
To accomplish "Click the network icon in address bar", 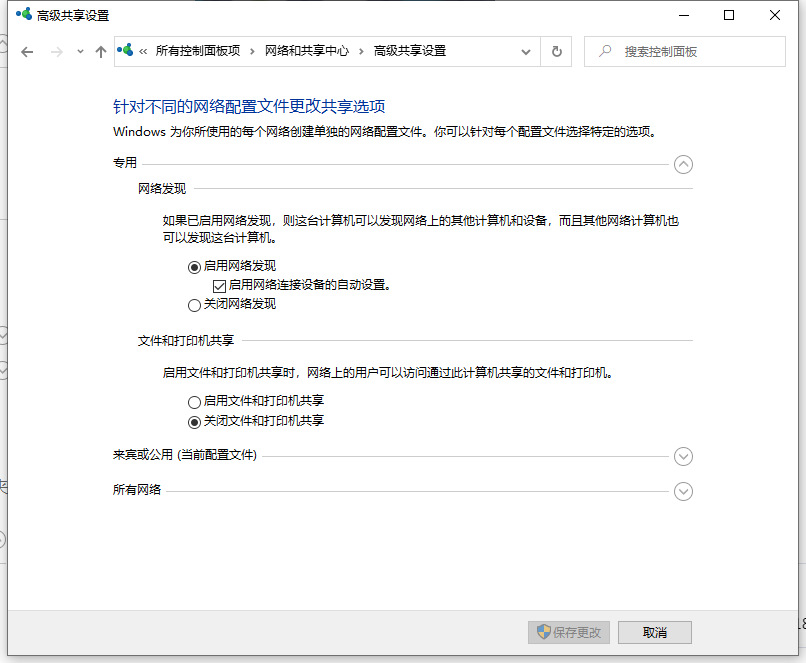I will (x=126, y=51).
